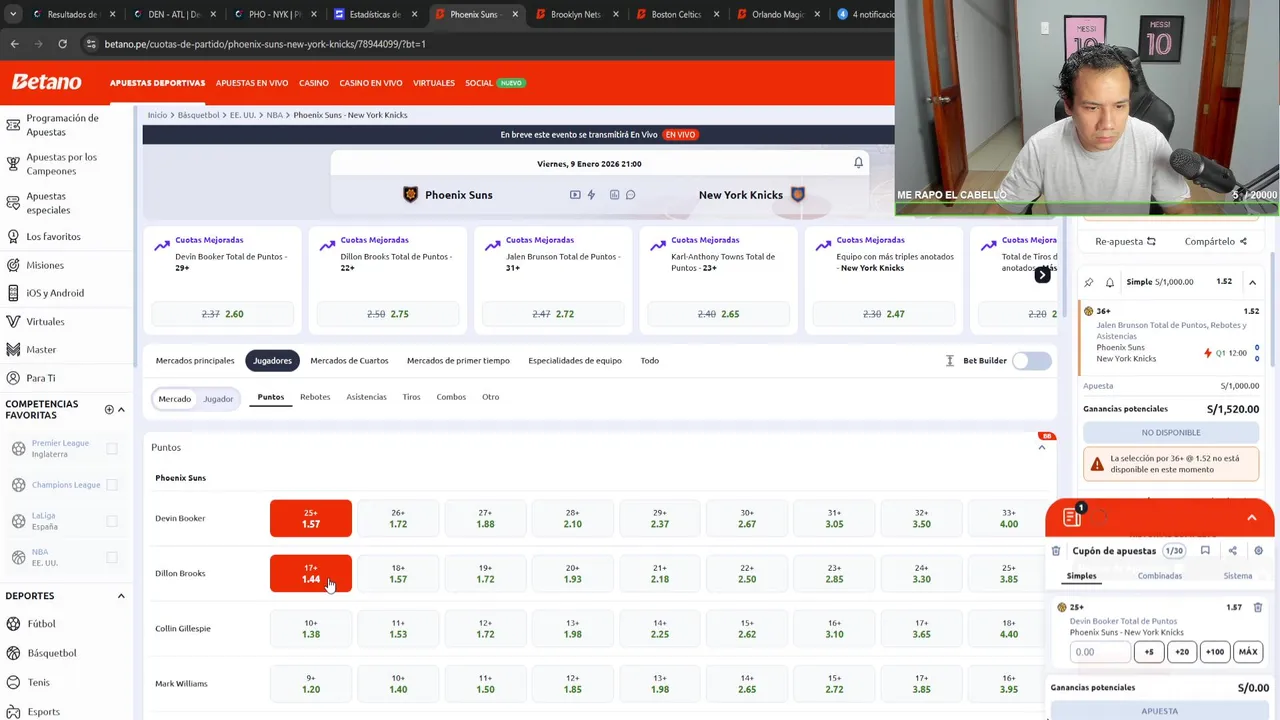Check the LaLiga España checkbox

pyautogui.click(x=112, y=521)
